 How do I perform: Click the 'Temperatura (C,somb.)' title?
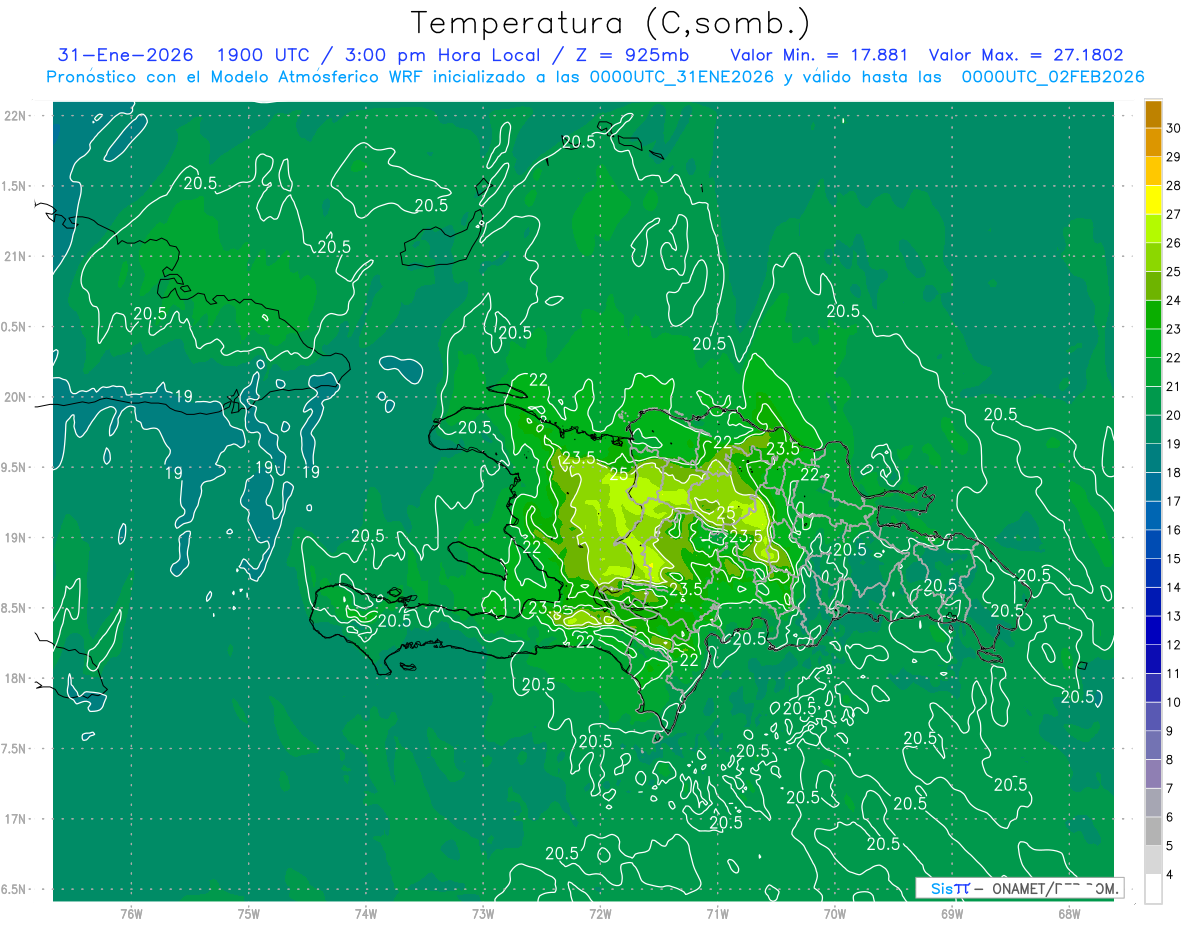click(611, 23)
